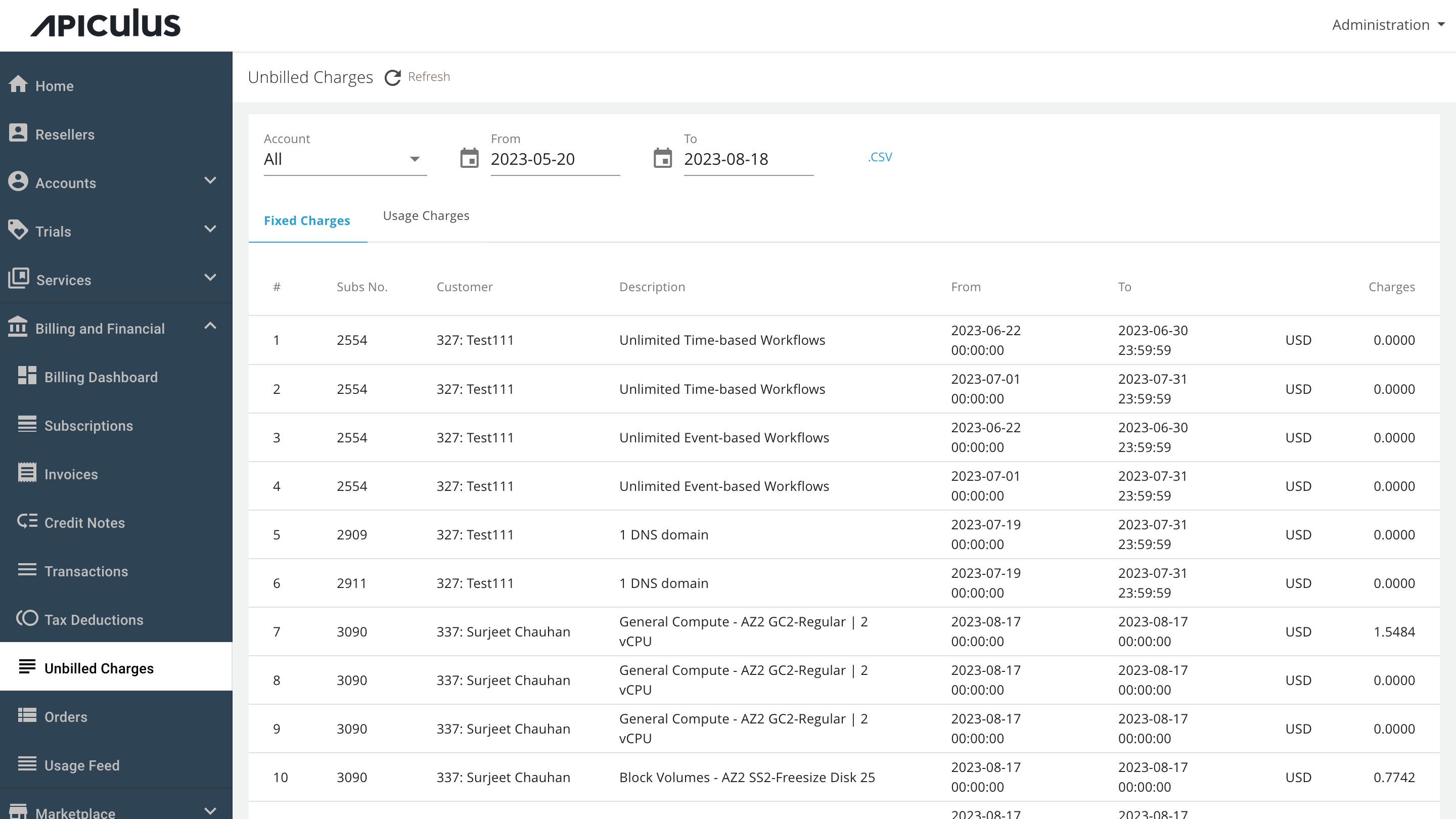Click the Subscriptions list icon
The width and height of the screenshot is (1456, 819).
27,425
